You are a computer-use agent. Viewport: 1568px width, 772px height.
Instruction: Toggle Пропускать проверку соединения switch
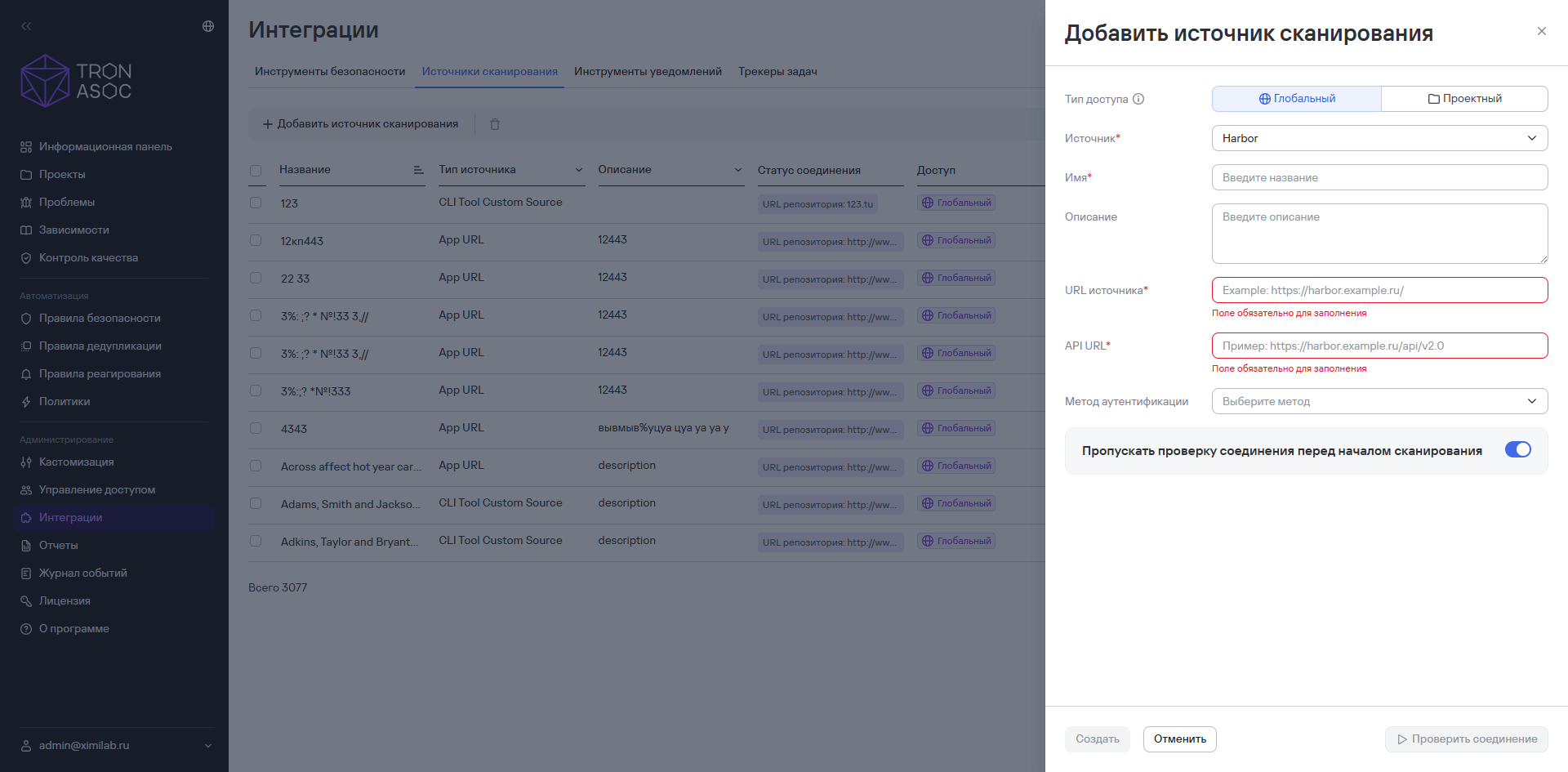pyautogui.click(x=1518, y=450)
